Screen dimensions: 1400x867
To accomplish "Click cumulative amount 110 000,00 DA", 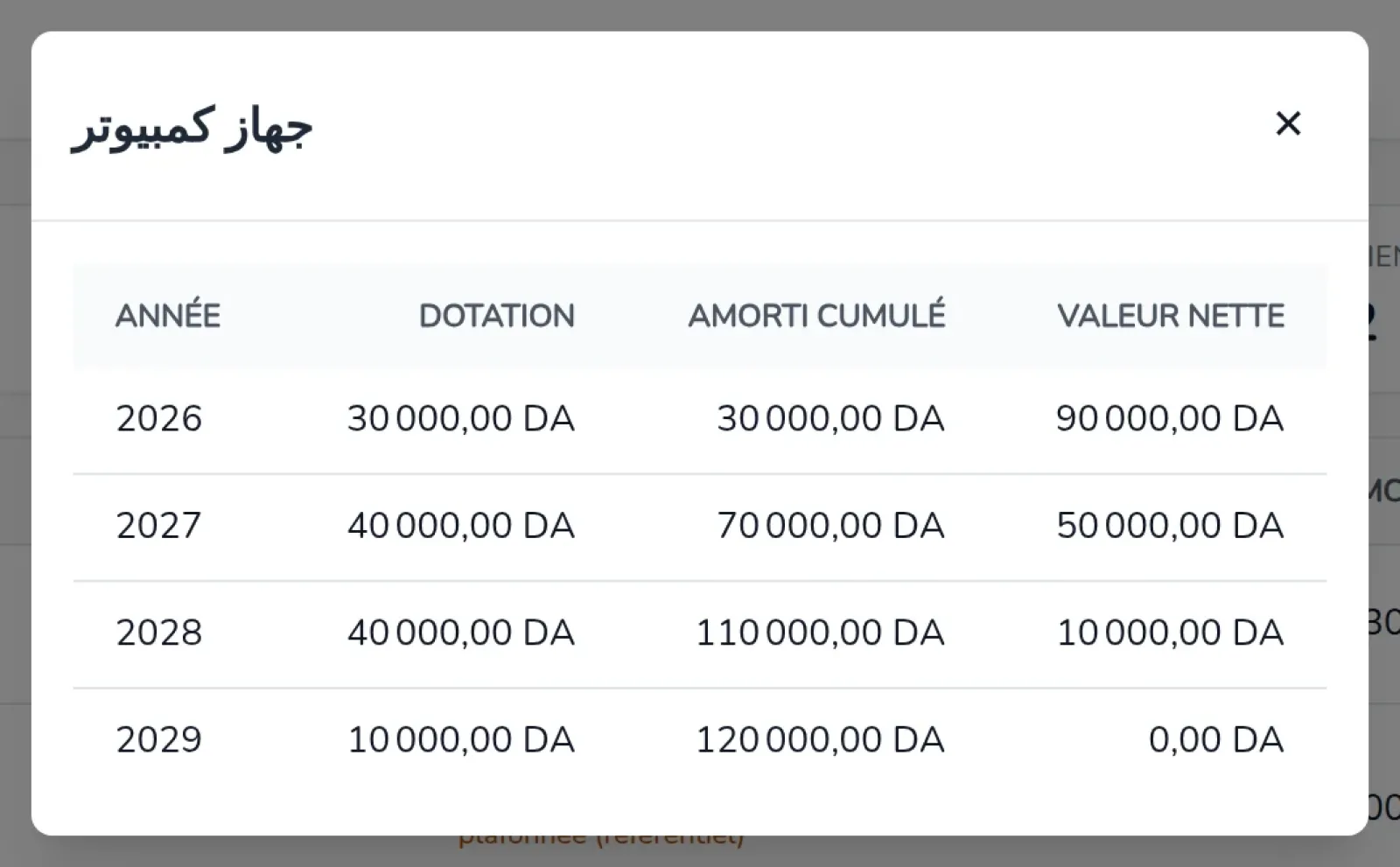I will pos(821,632).
